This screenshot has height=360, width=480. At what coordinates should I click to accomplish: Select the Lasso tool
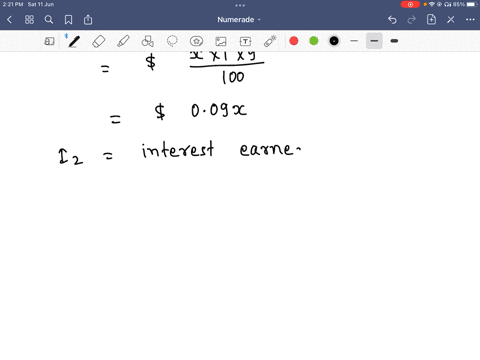172,41
